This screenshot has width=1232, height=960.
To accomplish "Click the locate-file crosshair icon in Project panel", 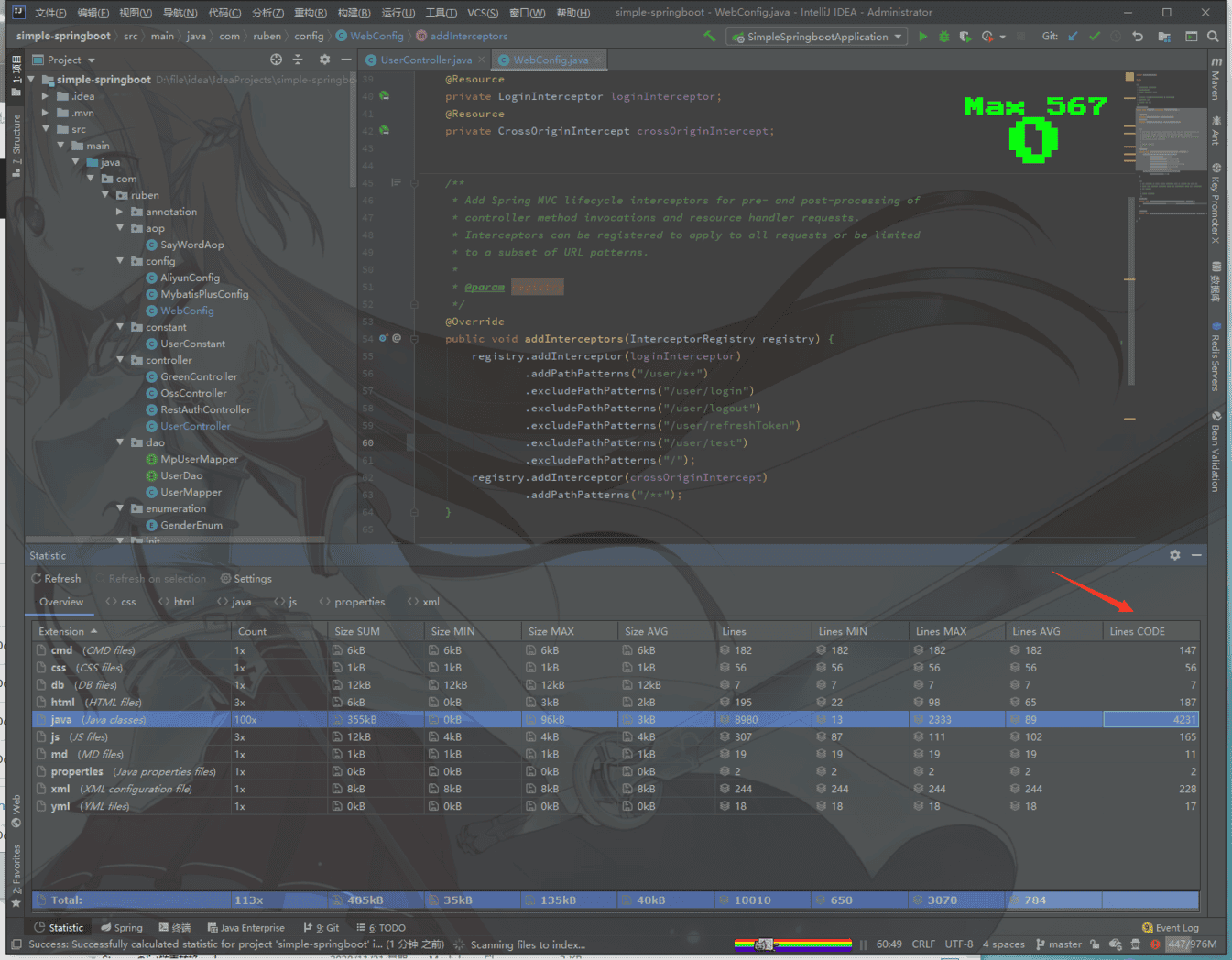I will tap(276, 60).
